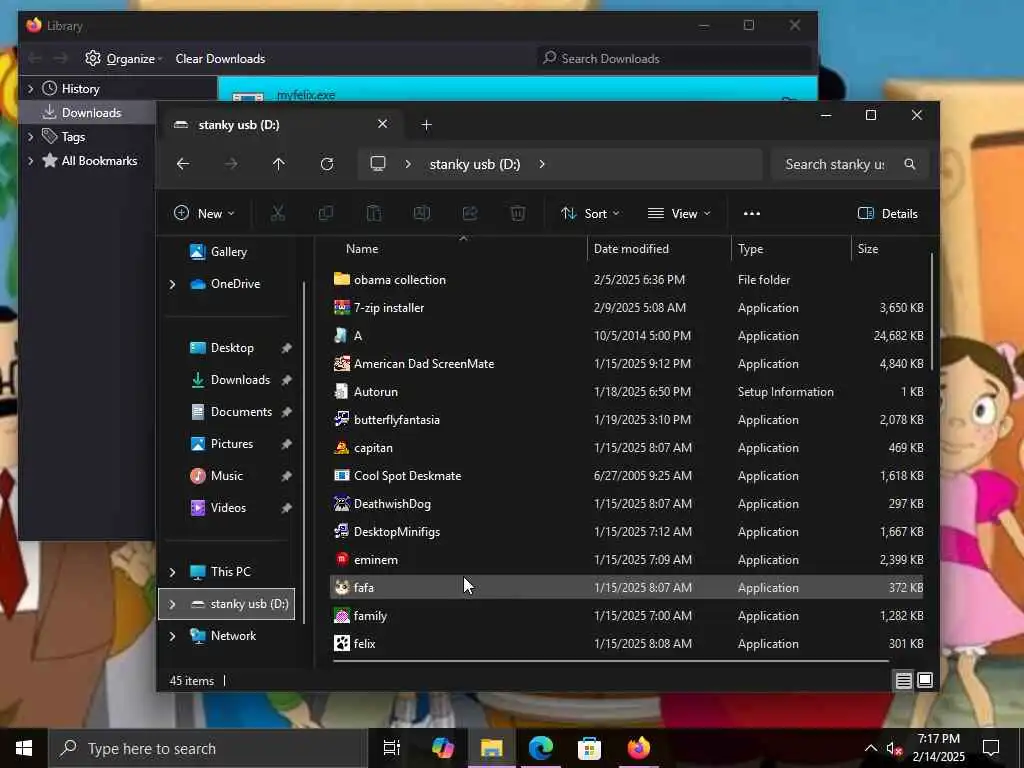Image resolution: width=1024 pixels, height=768 pixels.
Task: Click Search Downloads field in Library
Action: coord(673,59)
